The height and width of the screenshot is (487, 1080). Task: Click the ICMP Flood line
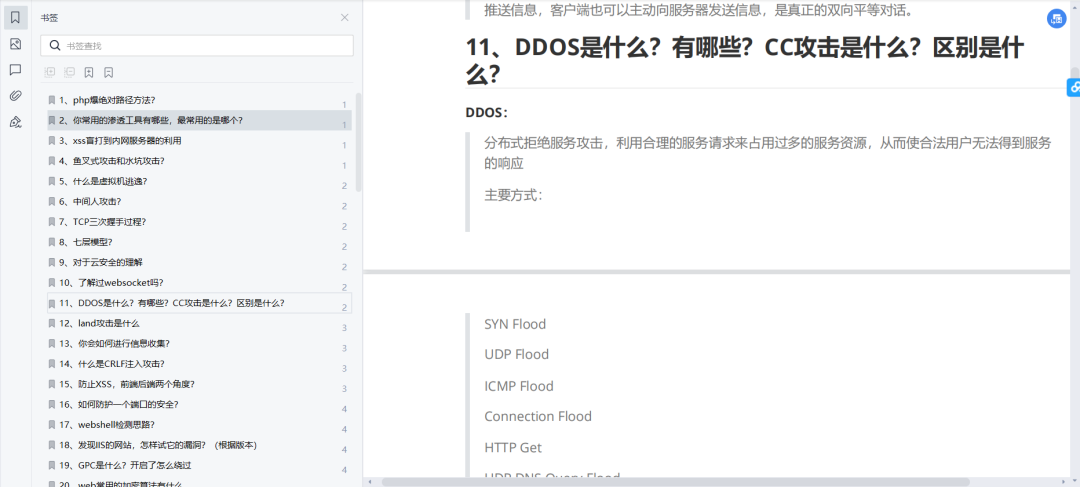tap(519, 386)
